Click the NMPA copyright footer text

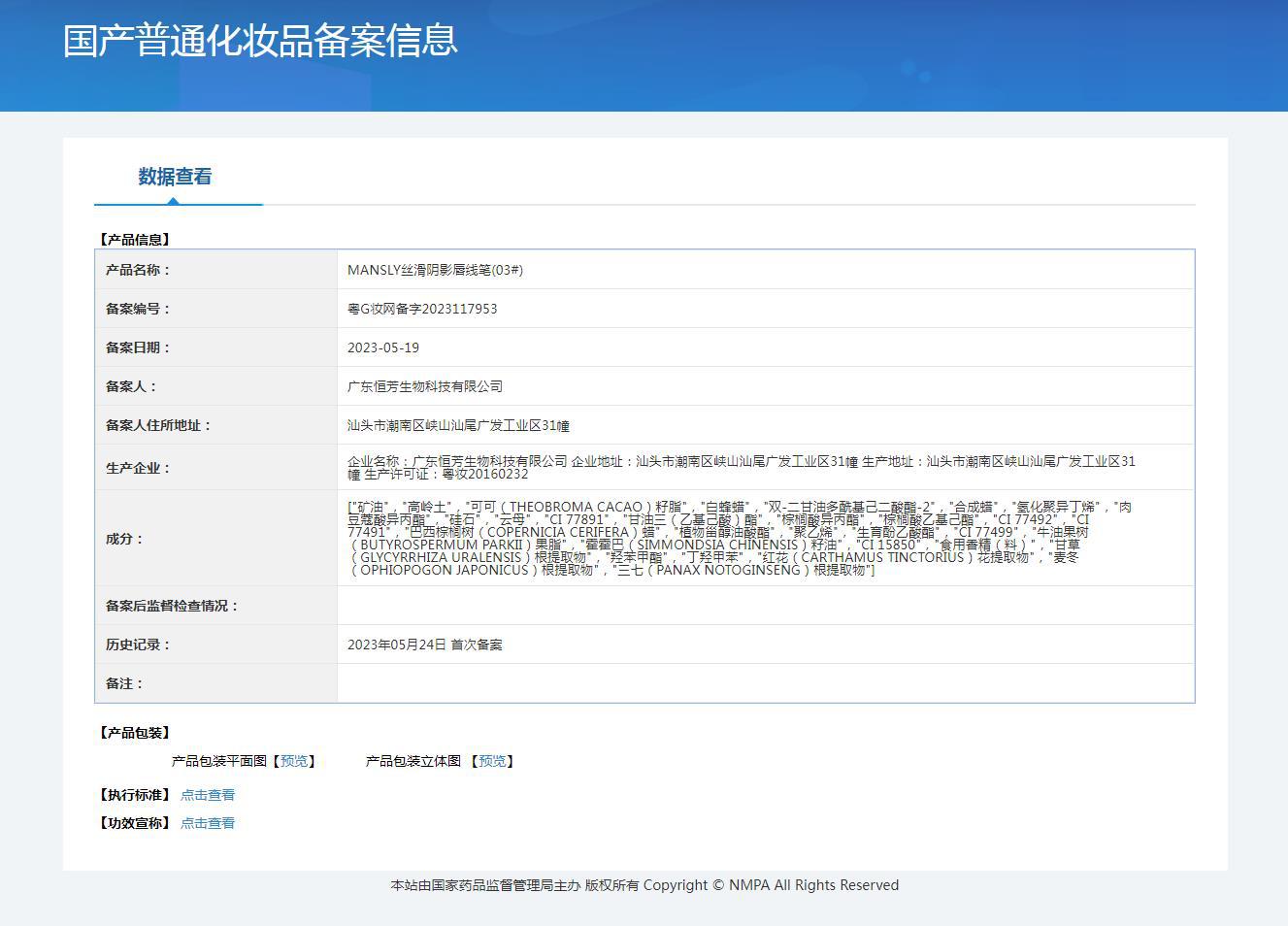click(x=644, y=885)
